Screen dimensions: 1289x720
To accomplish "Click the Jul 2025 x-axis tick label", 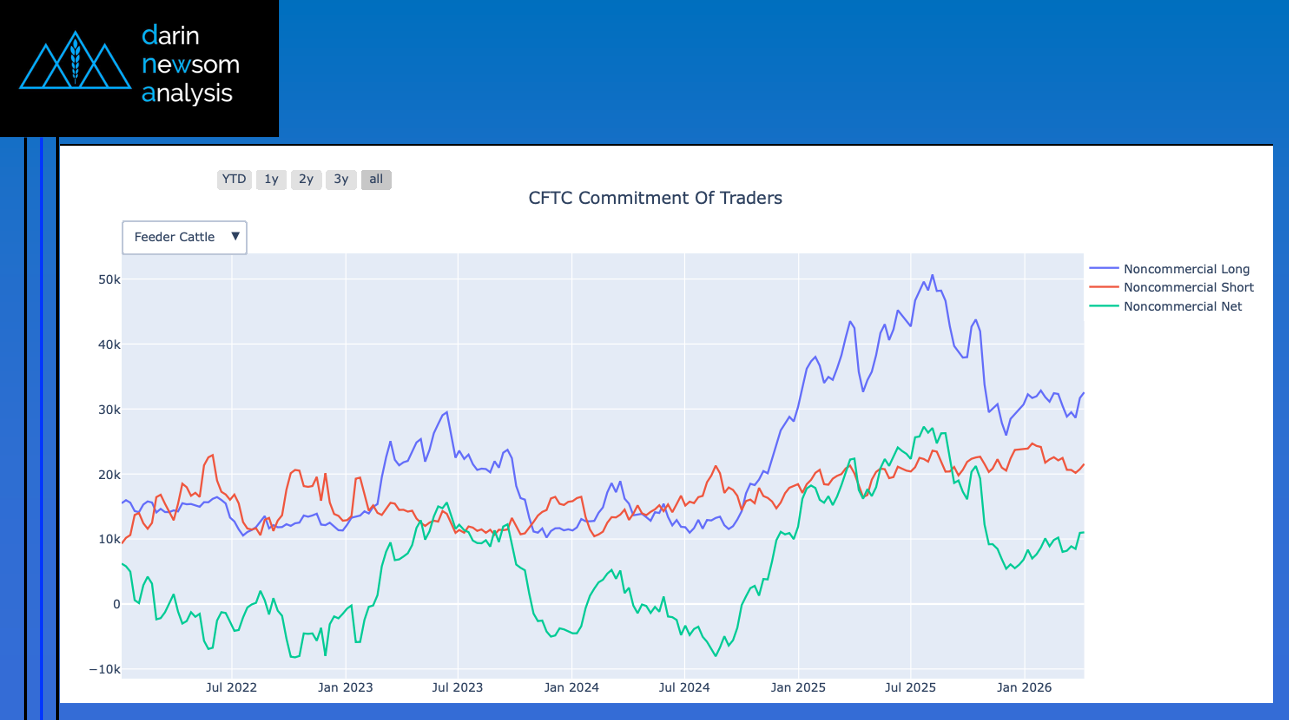I will [x=910, y=688].
